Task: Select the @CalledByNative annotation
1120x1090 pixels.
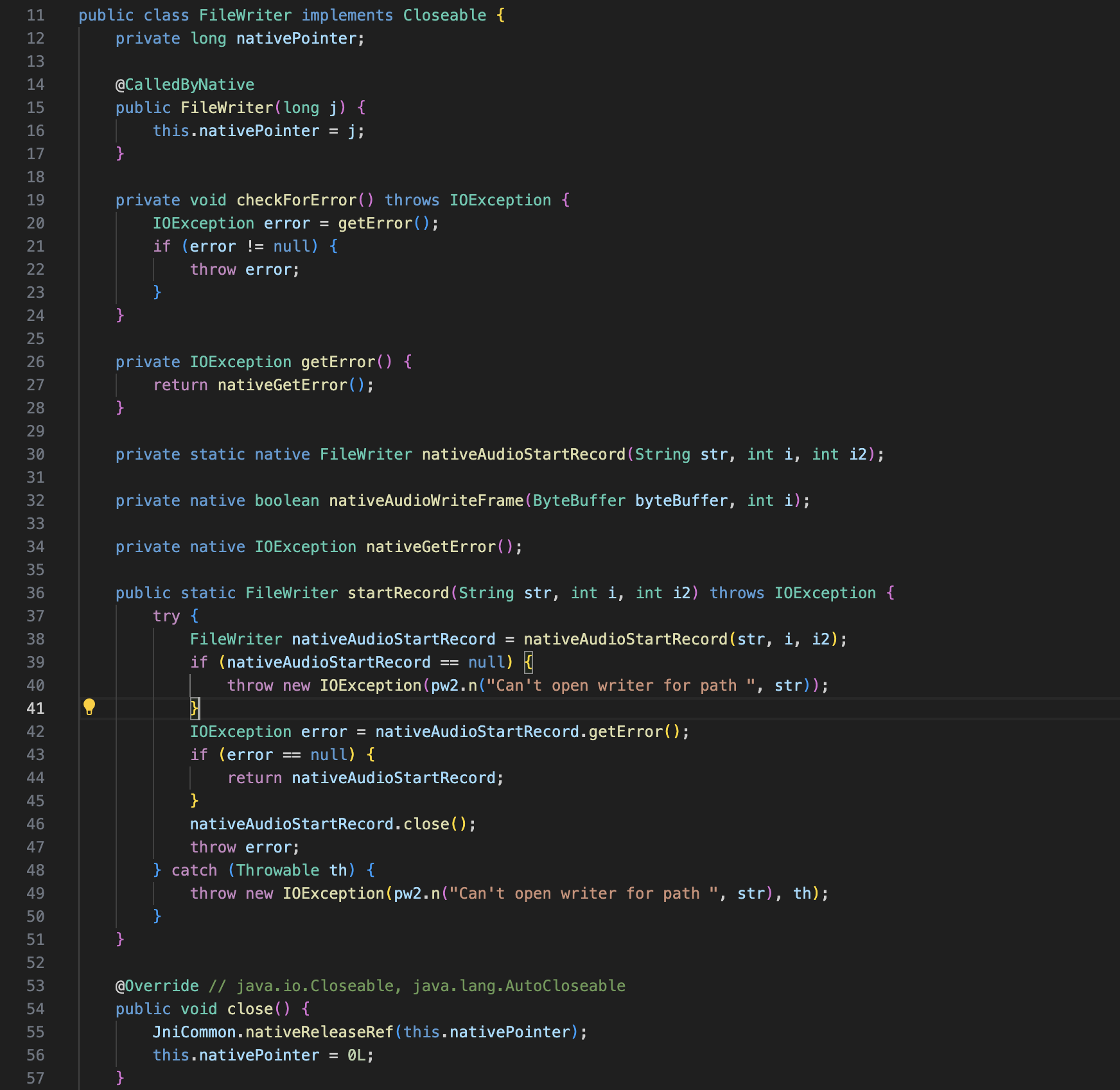Action: [184, 84]
